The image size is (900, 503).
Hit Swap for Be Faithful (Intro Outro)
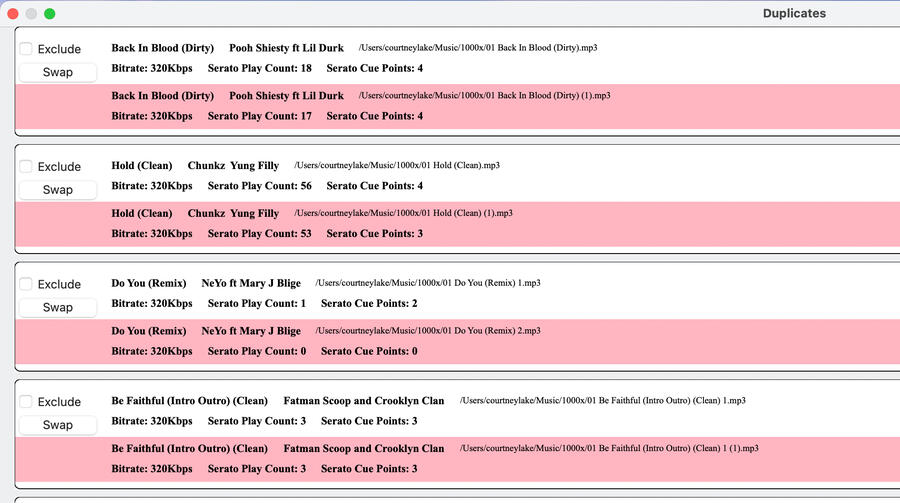pos(58,425)
